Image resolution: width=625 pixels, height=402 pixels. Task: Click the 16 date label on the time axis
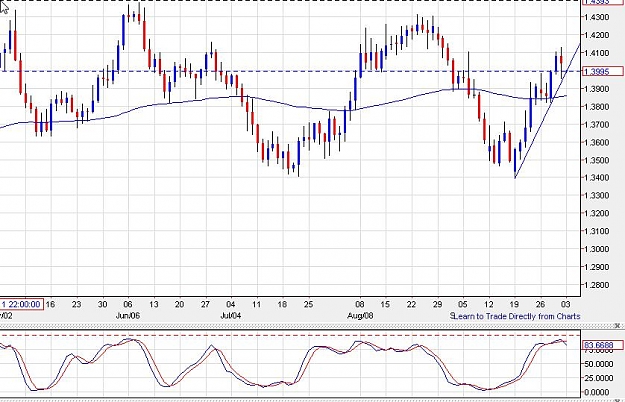(x=50, y=305)
